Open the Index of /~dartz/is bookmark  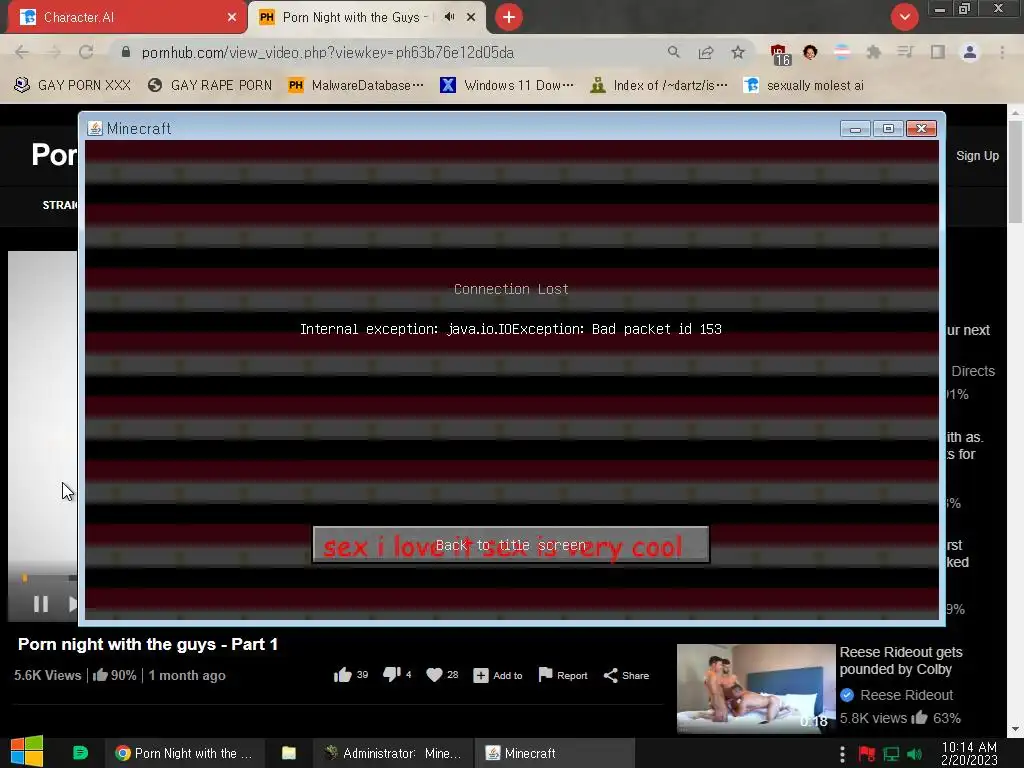point(659,86)
